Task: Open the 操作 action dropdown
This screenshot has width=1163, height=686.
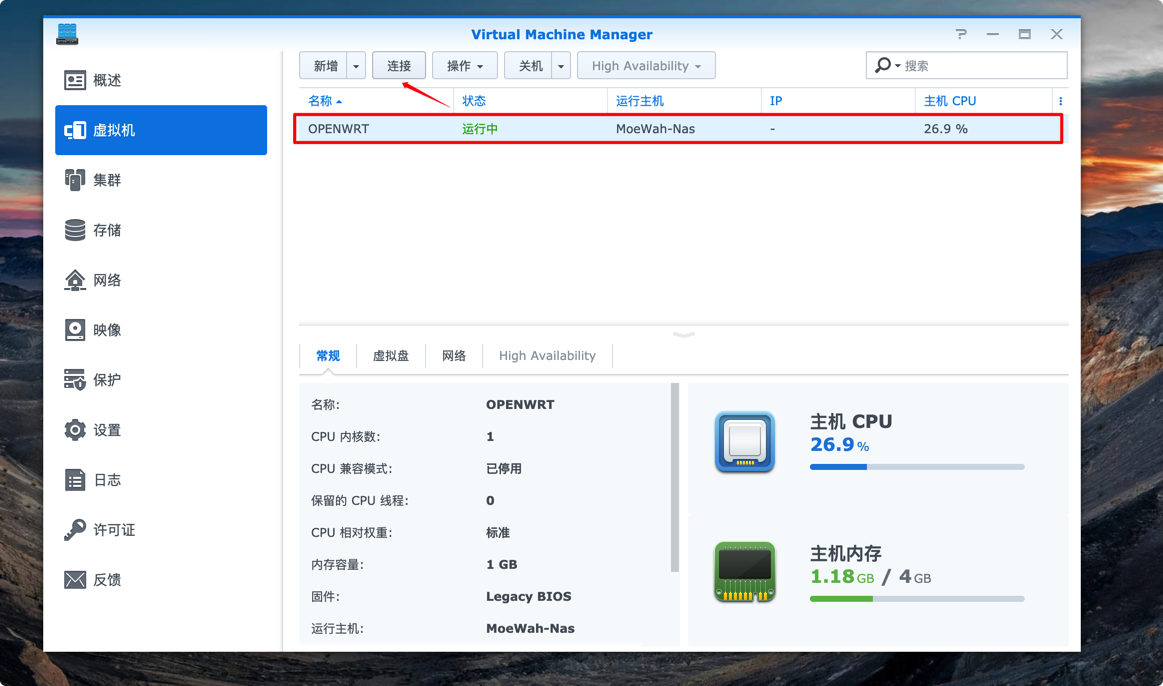Action: [464, 65]
